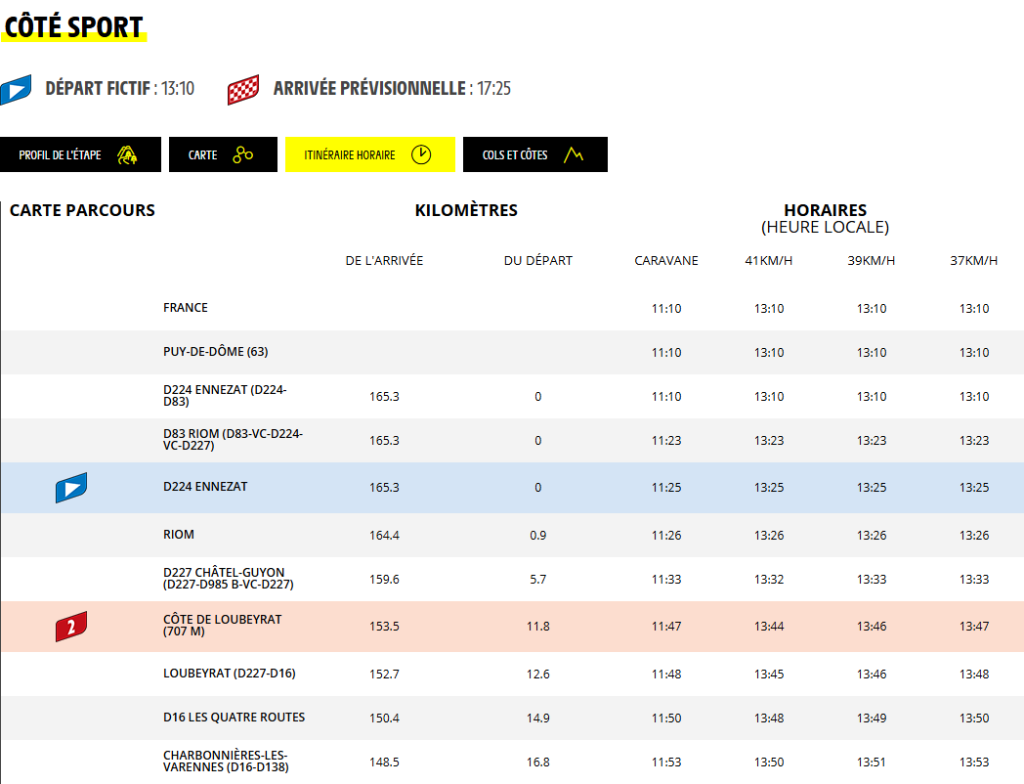
Task: Click the red checkered arrival flag icon
Action: tap(243, 89)
